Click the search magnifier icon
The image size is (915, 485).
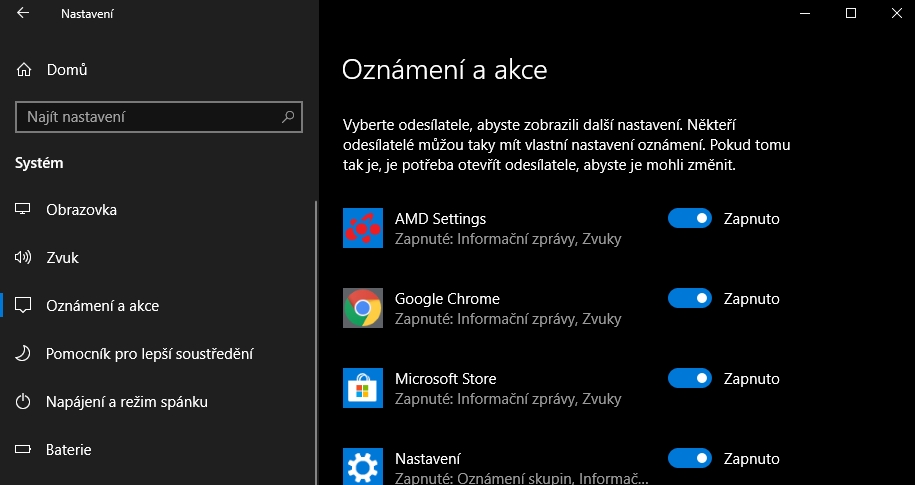click(288, 117)
